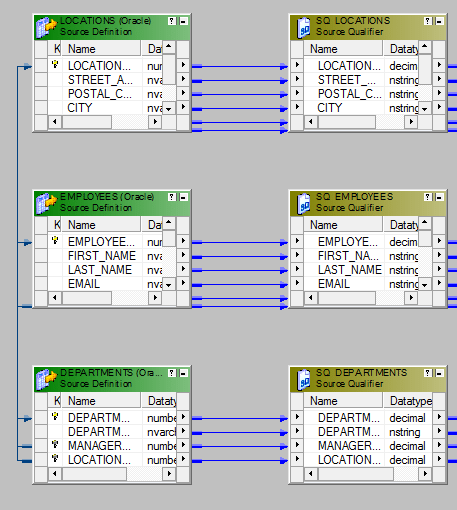Click the MANAGER... foreign key icon in DEPARTMENTS
This screenshot has height=510, width=457.
55,444
